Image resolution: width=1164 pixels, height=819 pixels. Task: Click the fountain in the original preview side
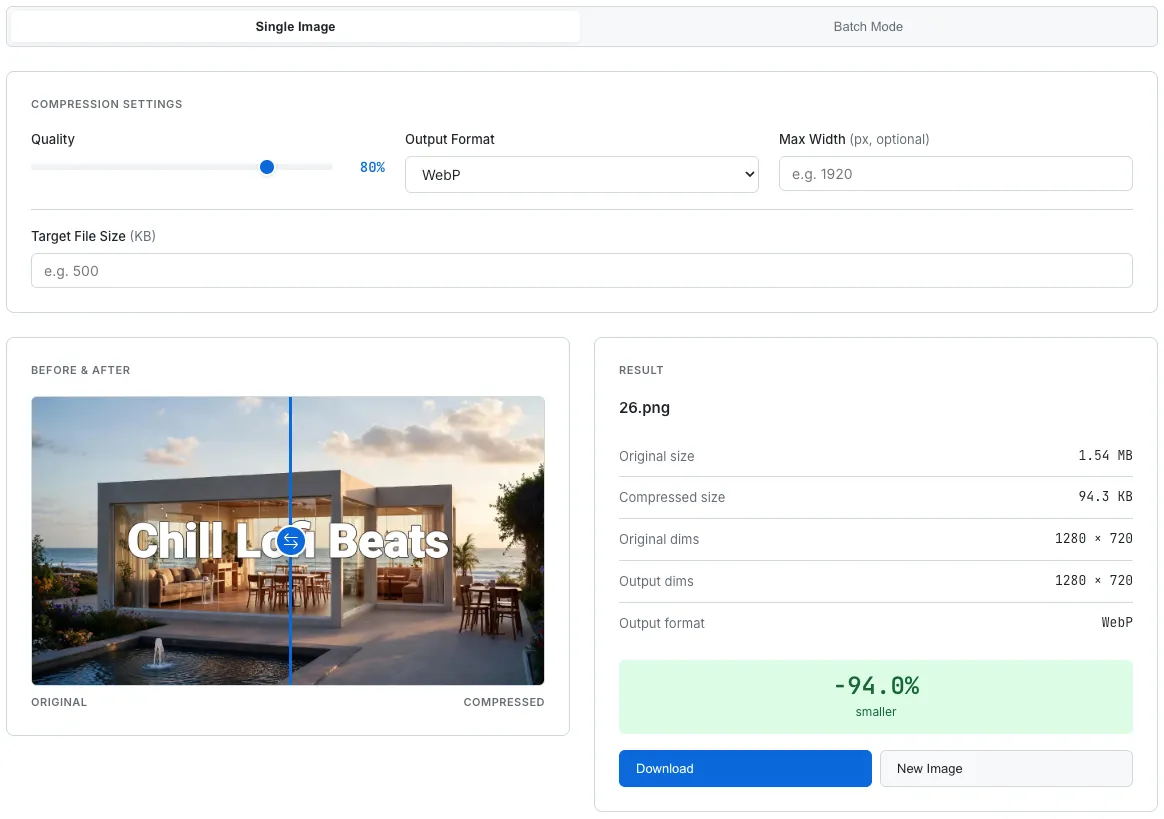(158, 652)
